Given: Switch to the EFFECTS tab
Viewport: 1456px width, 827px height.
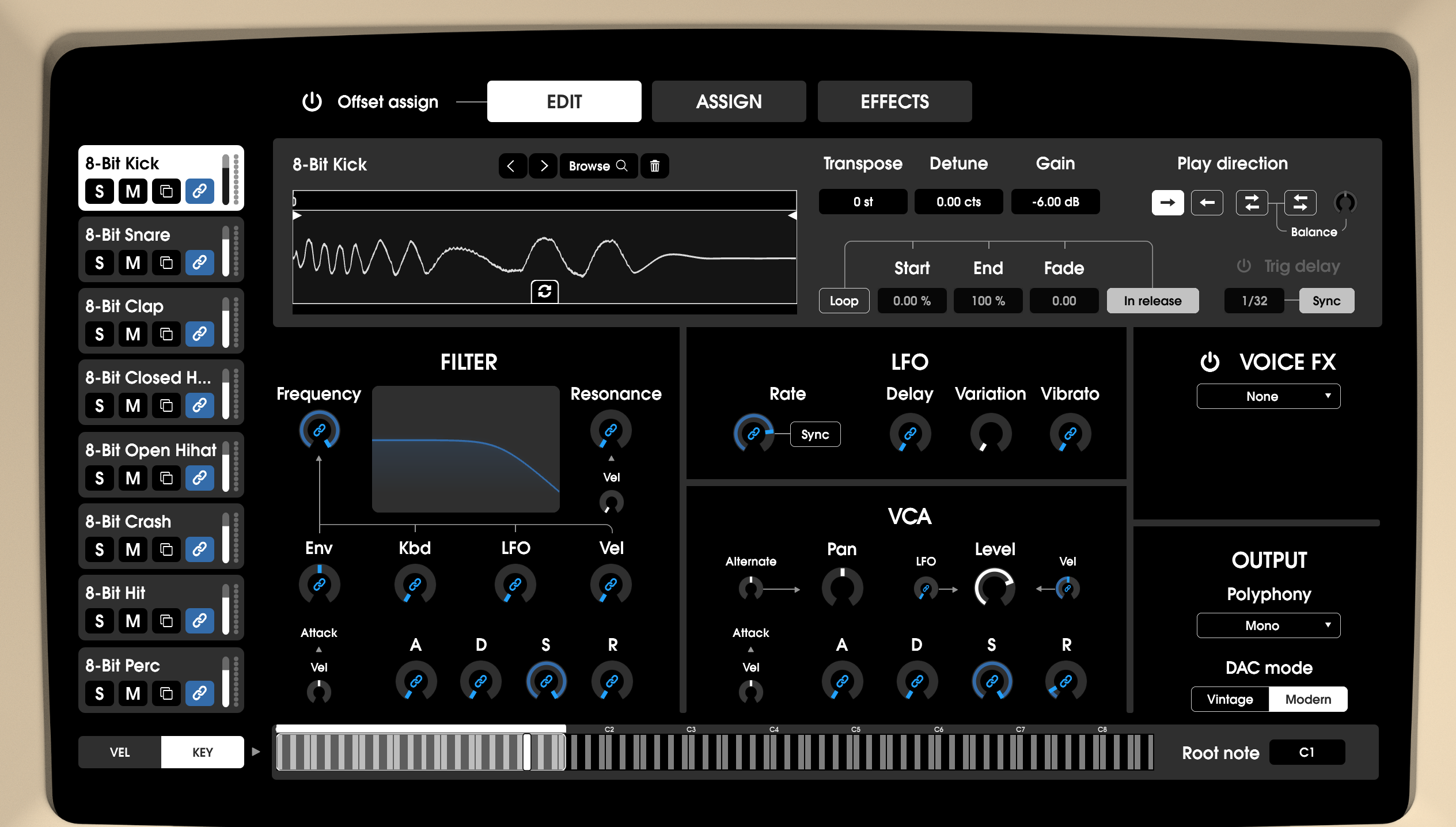Looking at the screenshot, I should [x=894, y=102].
